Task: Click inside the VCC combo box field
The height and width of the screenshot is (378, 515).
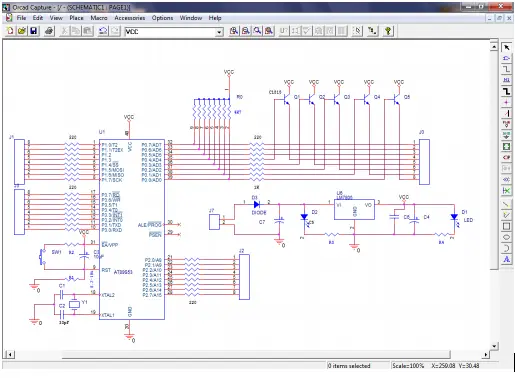Action: (x=170, y=32)
